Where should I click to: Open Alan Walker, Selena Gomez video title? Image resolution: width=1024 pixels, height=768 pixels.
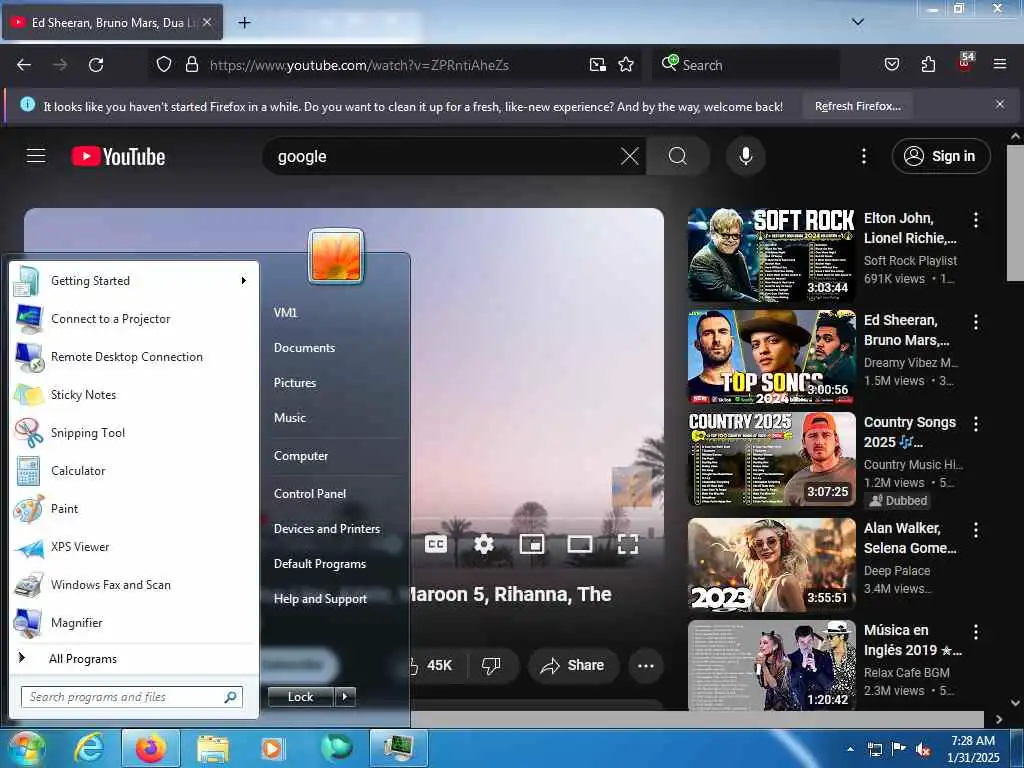pyautogui.click(x=910, y=538)
